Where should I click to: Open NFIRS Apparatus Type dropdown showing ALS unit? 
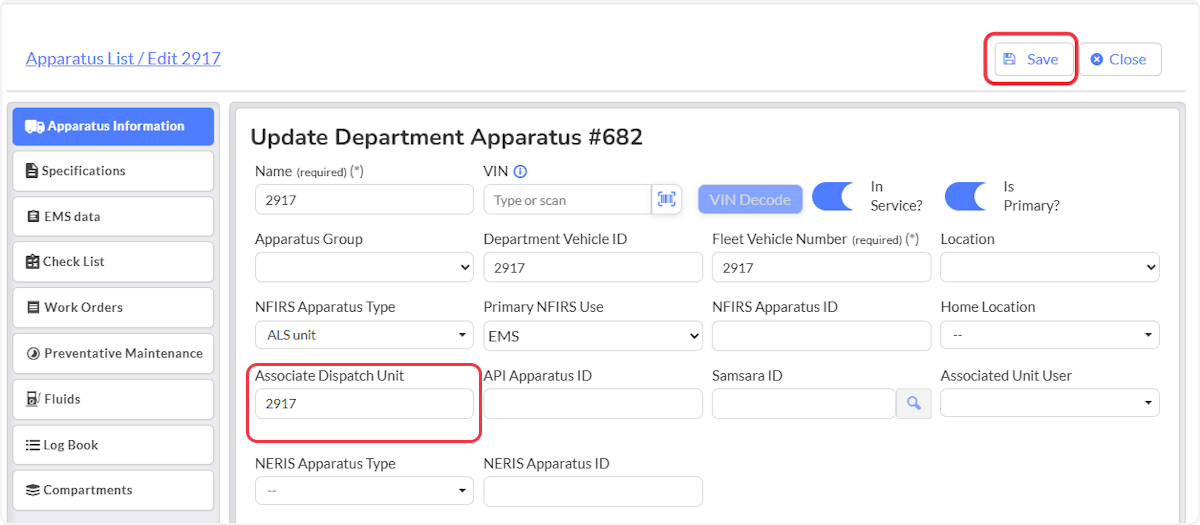click(364, 335)
